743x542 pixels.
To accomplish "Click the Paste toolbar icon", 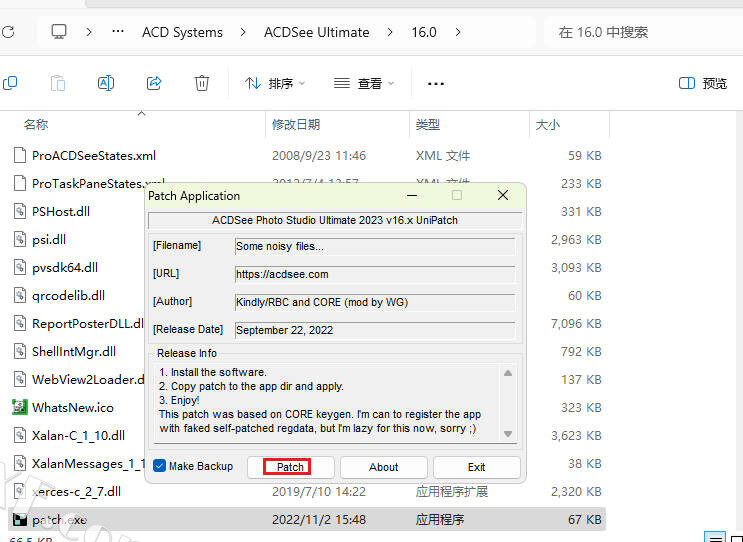I will 58,83.
